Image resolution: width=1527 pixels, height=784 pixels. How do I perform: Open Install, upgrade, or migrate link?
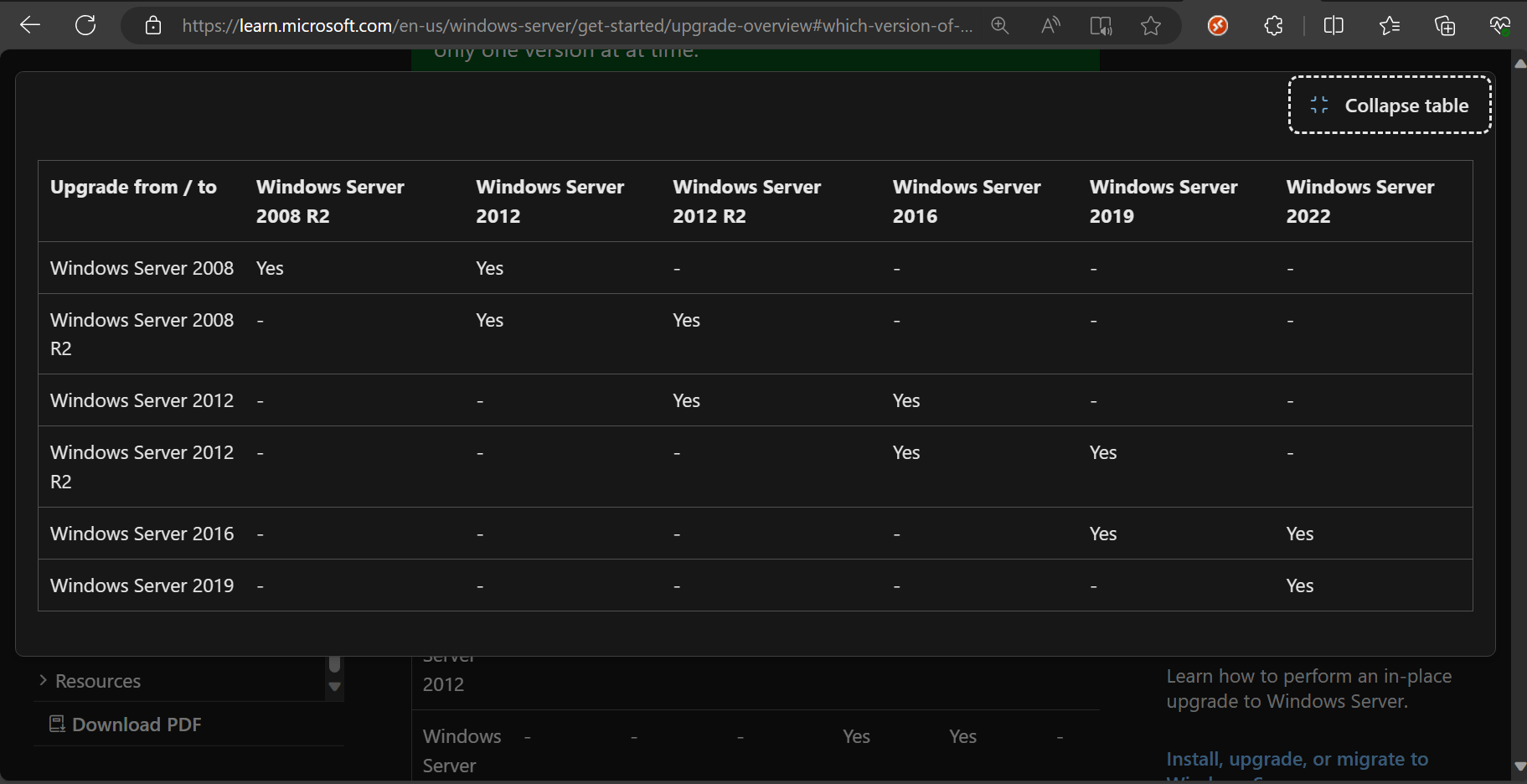pyautogui.click(x=1297, y=759)
